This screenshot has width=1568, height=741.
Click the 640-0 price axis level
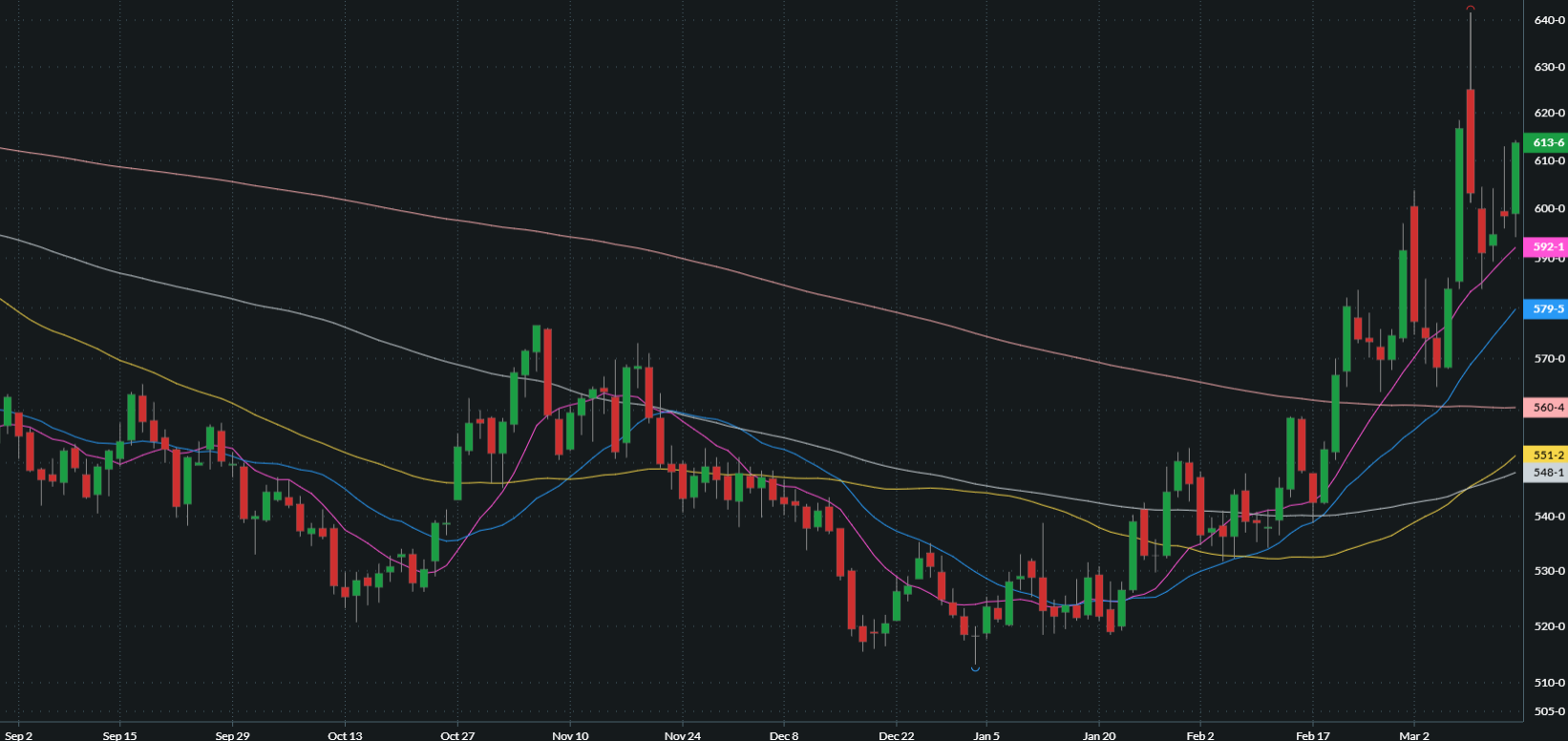(1549, 20)
